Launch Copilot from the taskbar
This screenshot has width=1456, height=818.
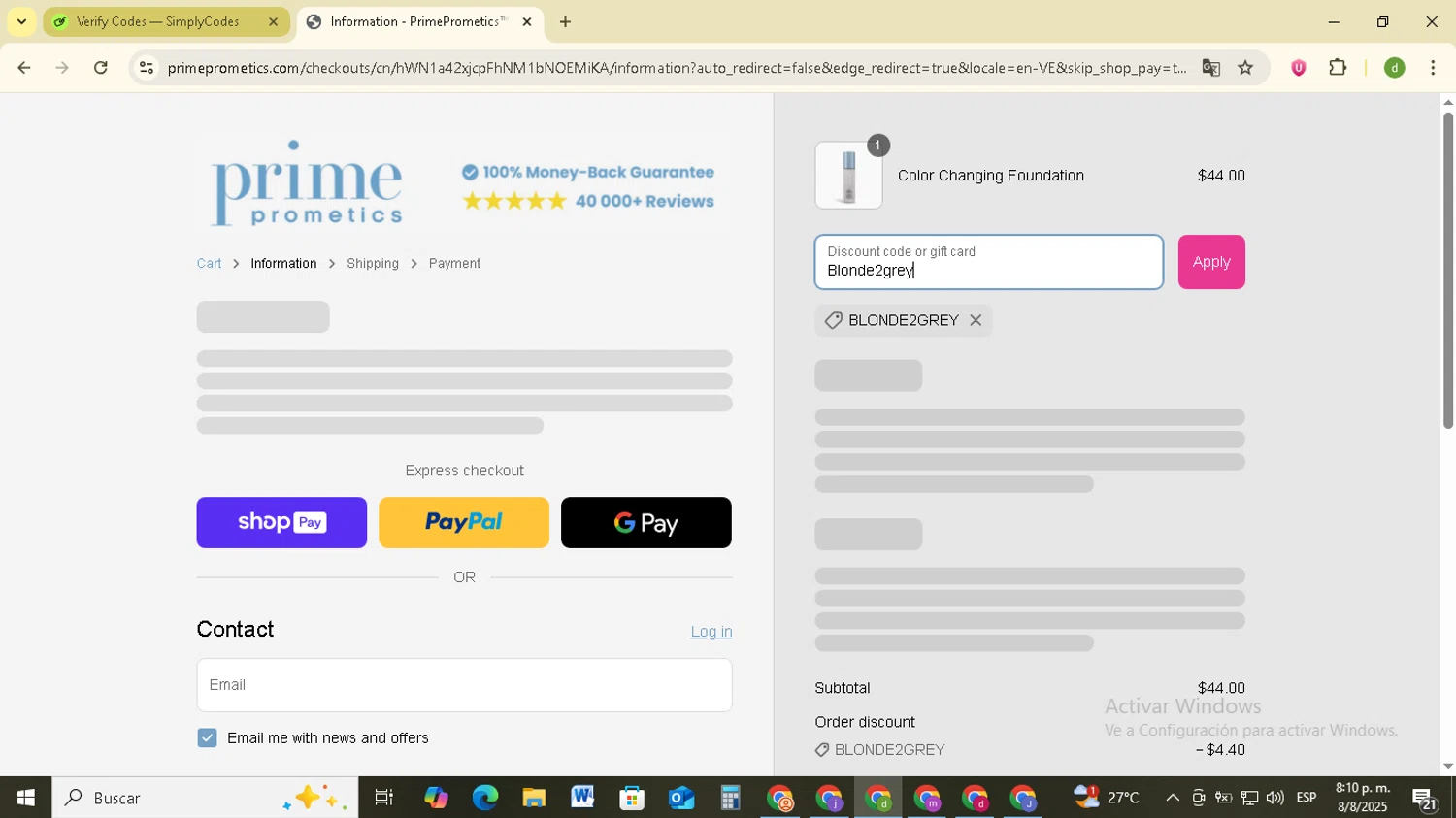[436, 798]
